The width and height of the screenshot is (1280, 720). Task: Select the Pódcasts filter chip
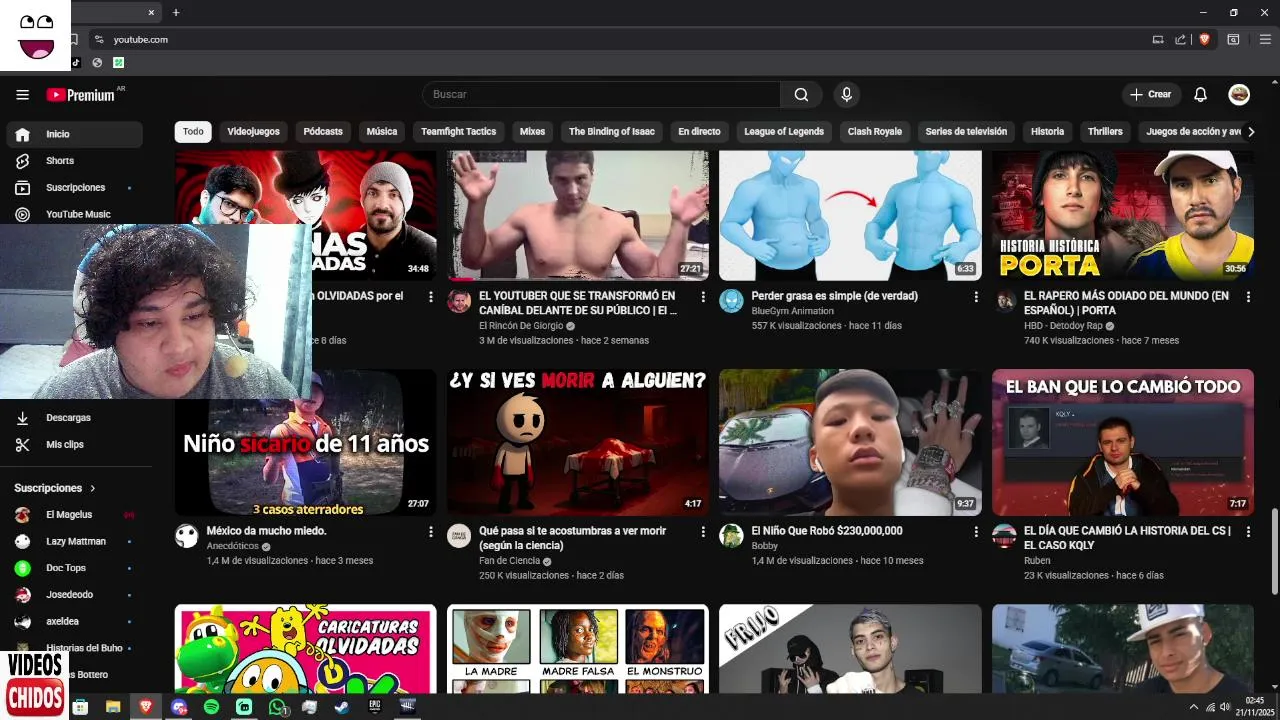coord(323,132)
